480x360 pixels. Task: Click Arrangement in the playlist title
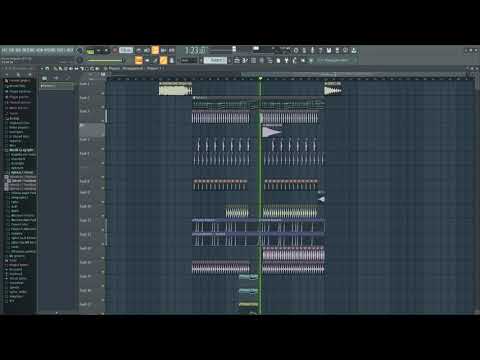133,68
